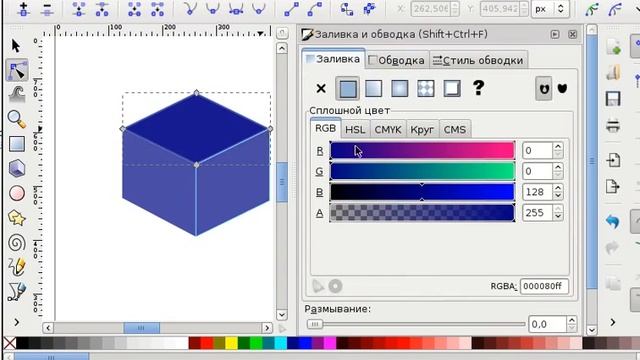
Task: Select the CMS color tab
Action: tap(455, 129)
